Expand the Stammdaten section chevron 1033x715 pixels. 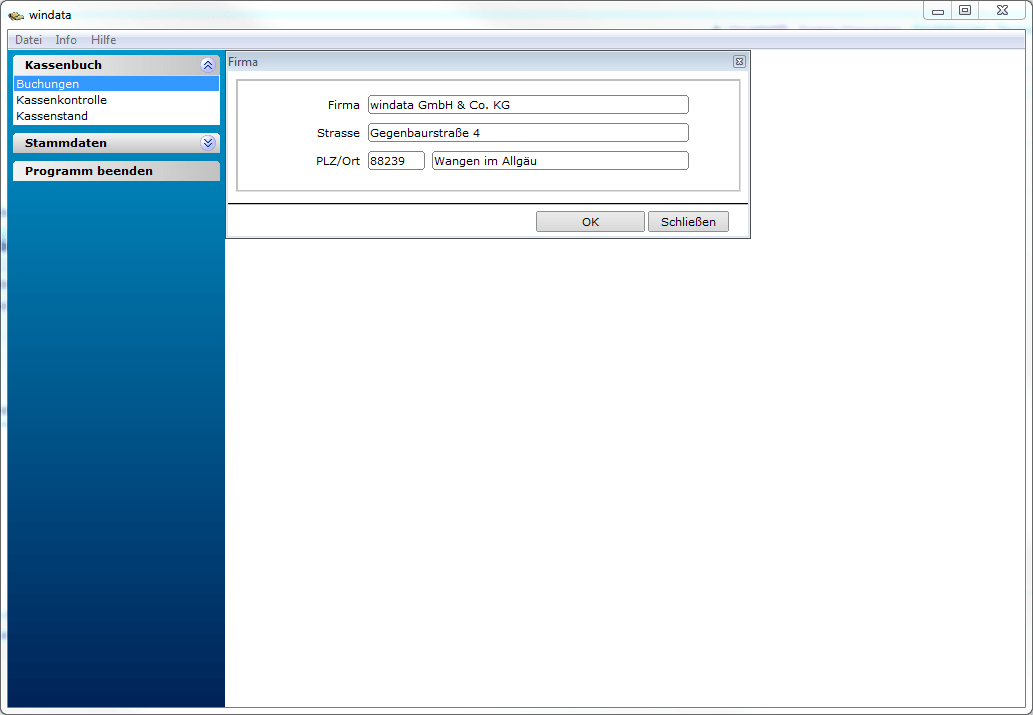[x=208, y=142]
